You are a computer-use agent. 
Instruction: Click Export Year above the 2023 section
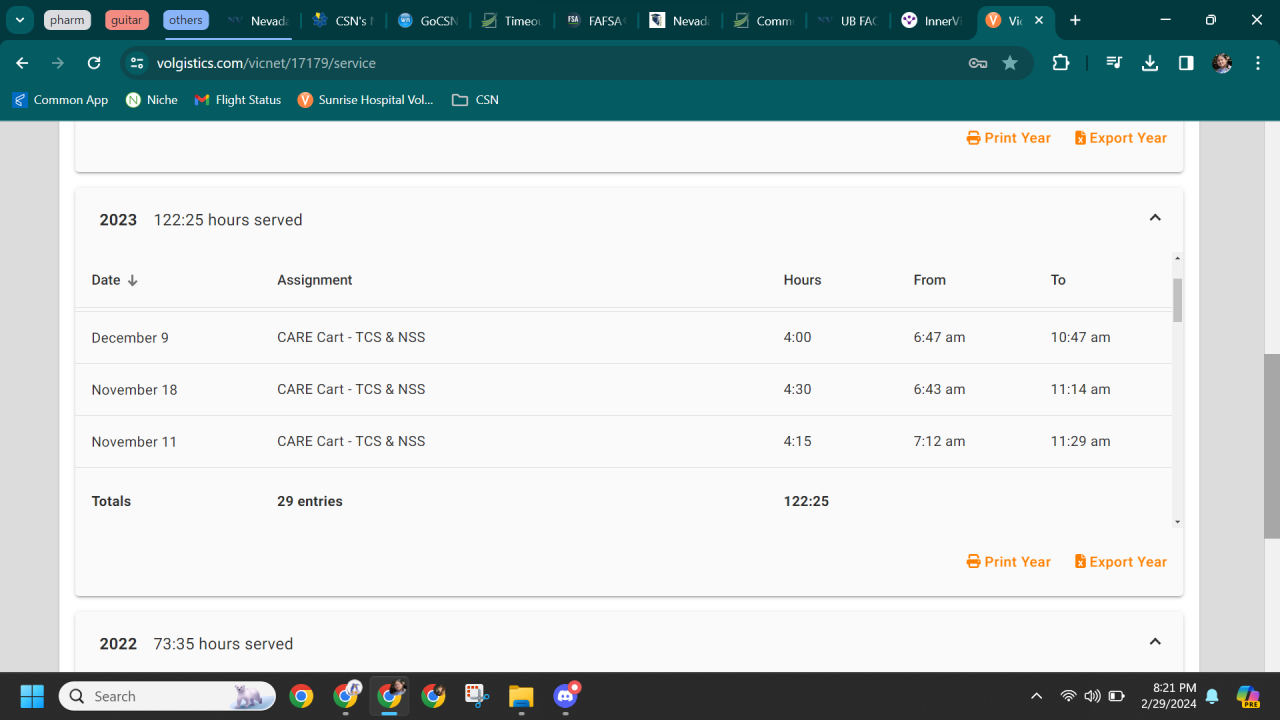pyautogui.click(x=1121, y=138)
